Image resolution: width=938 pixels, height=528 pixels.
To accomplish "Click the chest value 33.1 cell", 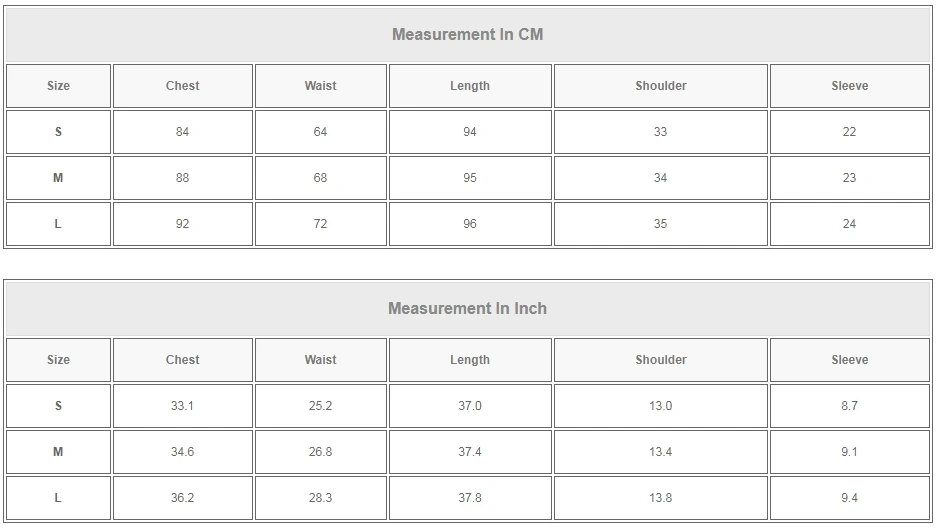I will (182, 406).
